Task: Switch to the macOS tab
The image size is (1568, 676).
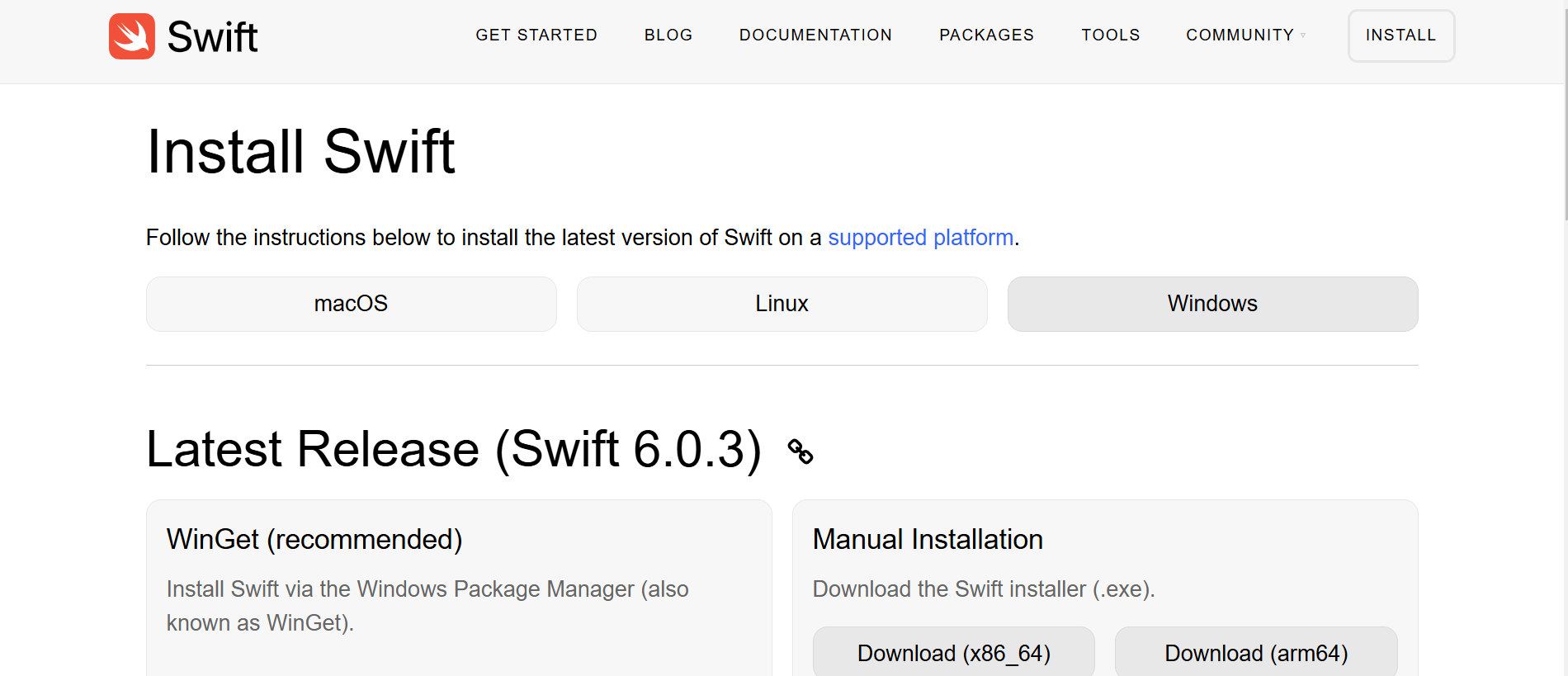Action: click(x=351, y=304)
